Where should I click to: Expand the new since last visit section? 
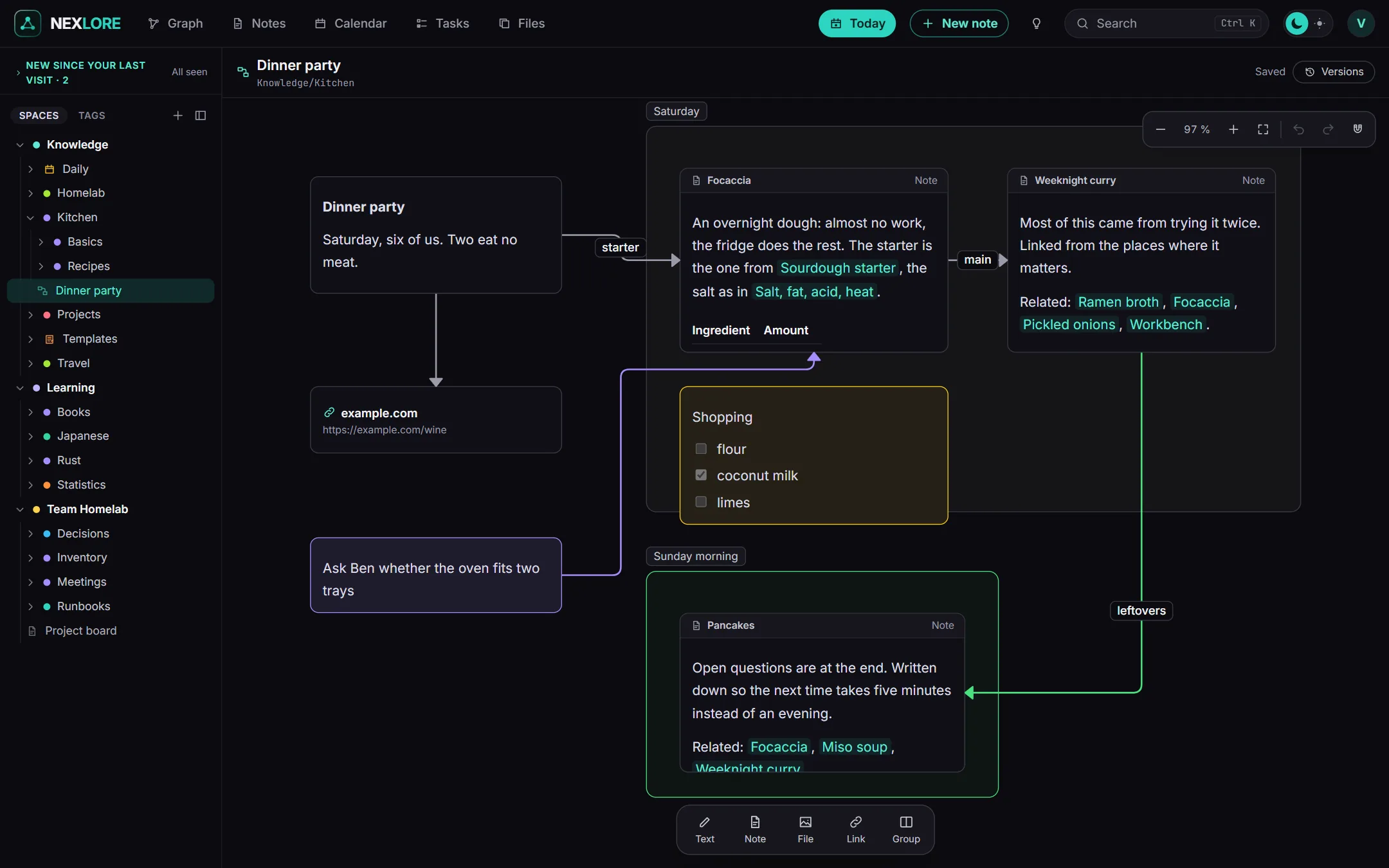18,73
